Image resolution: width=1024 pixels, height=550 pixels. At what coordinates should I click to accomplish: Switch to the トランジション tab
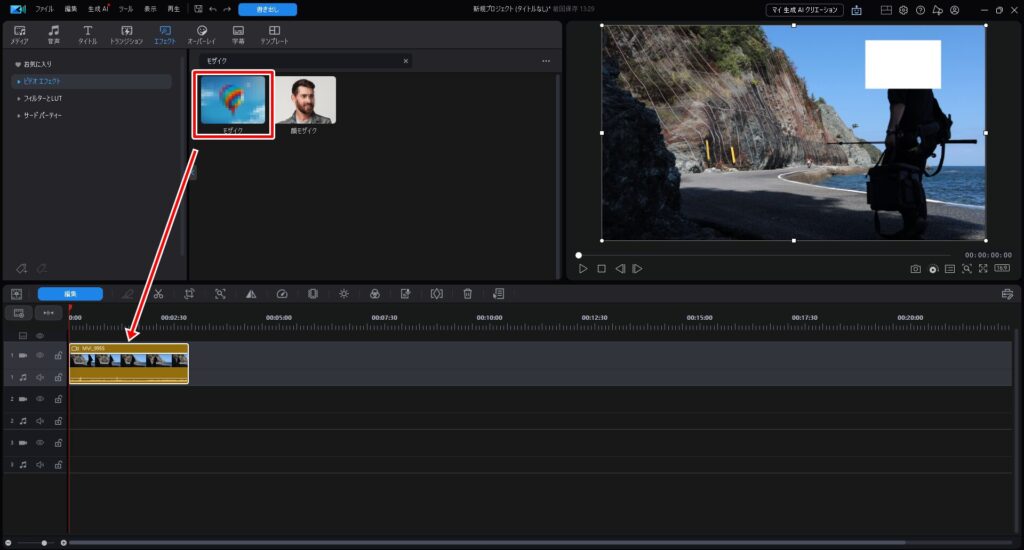(126, 35)
